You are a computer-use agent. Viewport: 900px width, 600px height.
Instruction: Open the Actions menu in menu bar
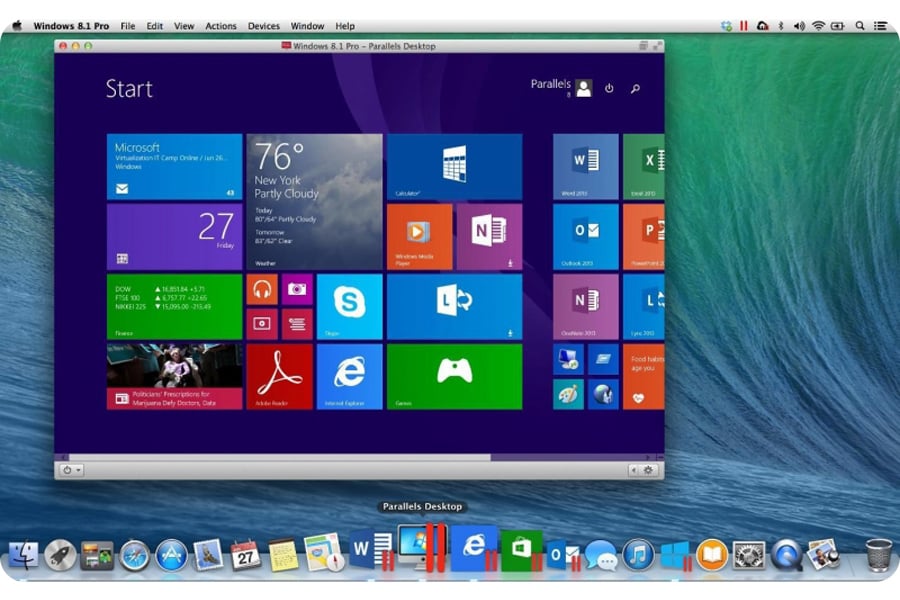coord(221,26)
